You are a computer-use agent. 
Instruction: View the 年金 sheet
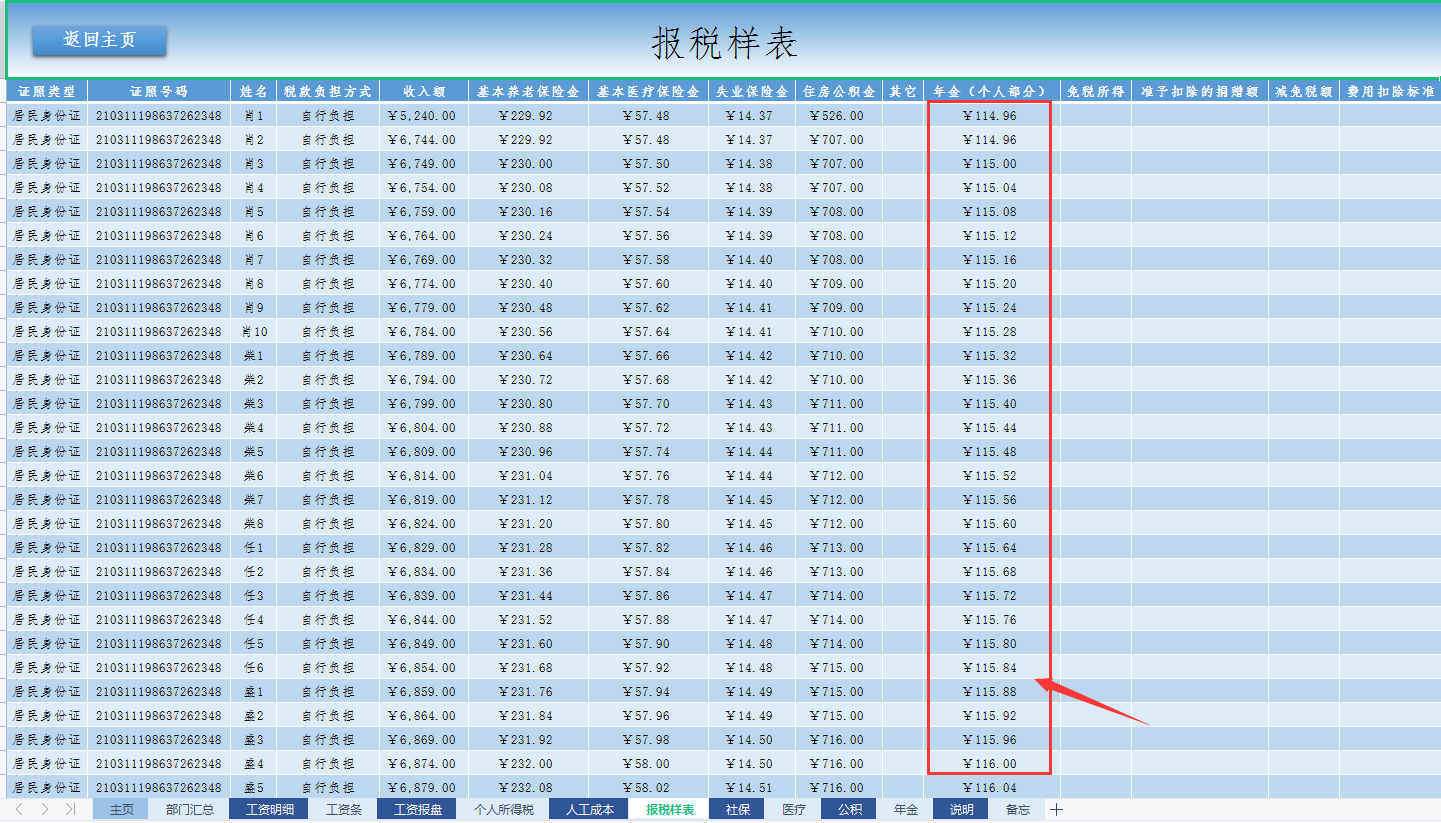tap(904, 809)
